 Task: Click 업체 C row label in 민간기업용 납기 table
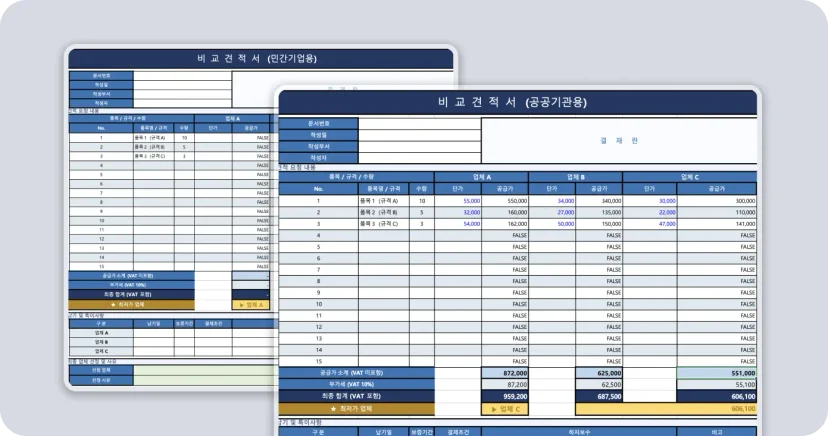pos(101,351)
